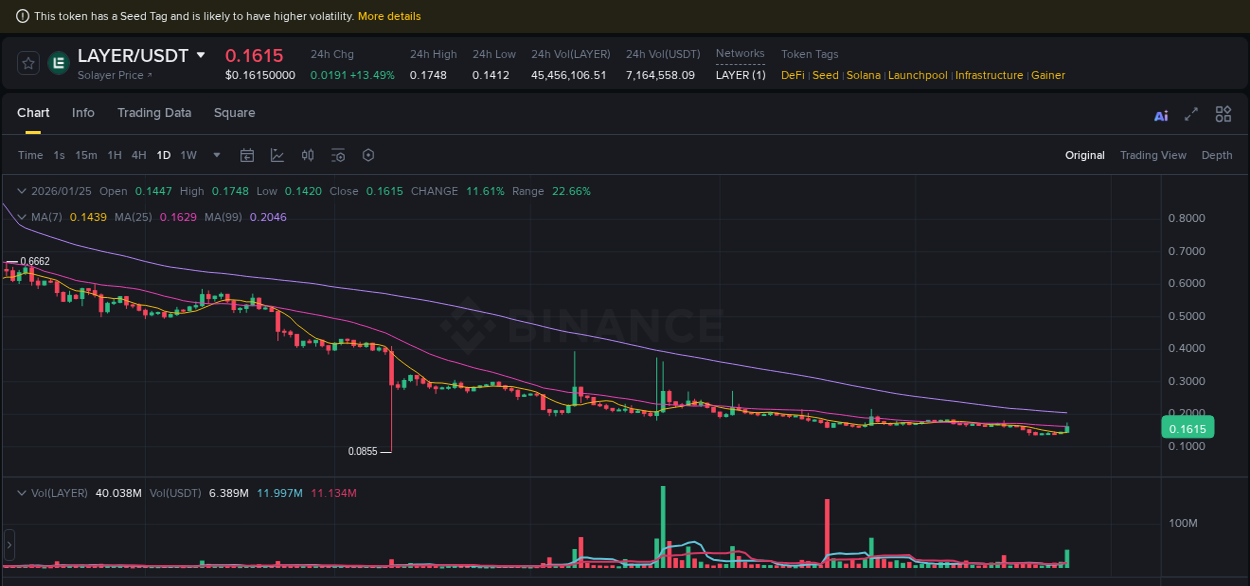
Task: Expand the chart to fullscreen
Action: pyautogui.click(x=1190, y=115)
